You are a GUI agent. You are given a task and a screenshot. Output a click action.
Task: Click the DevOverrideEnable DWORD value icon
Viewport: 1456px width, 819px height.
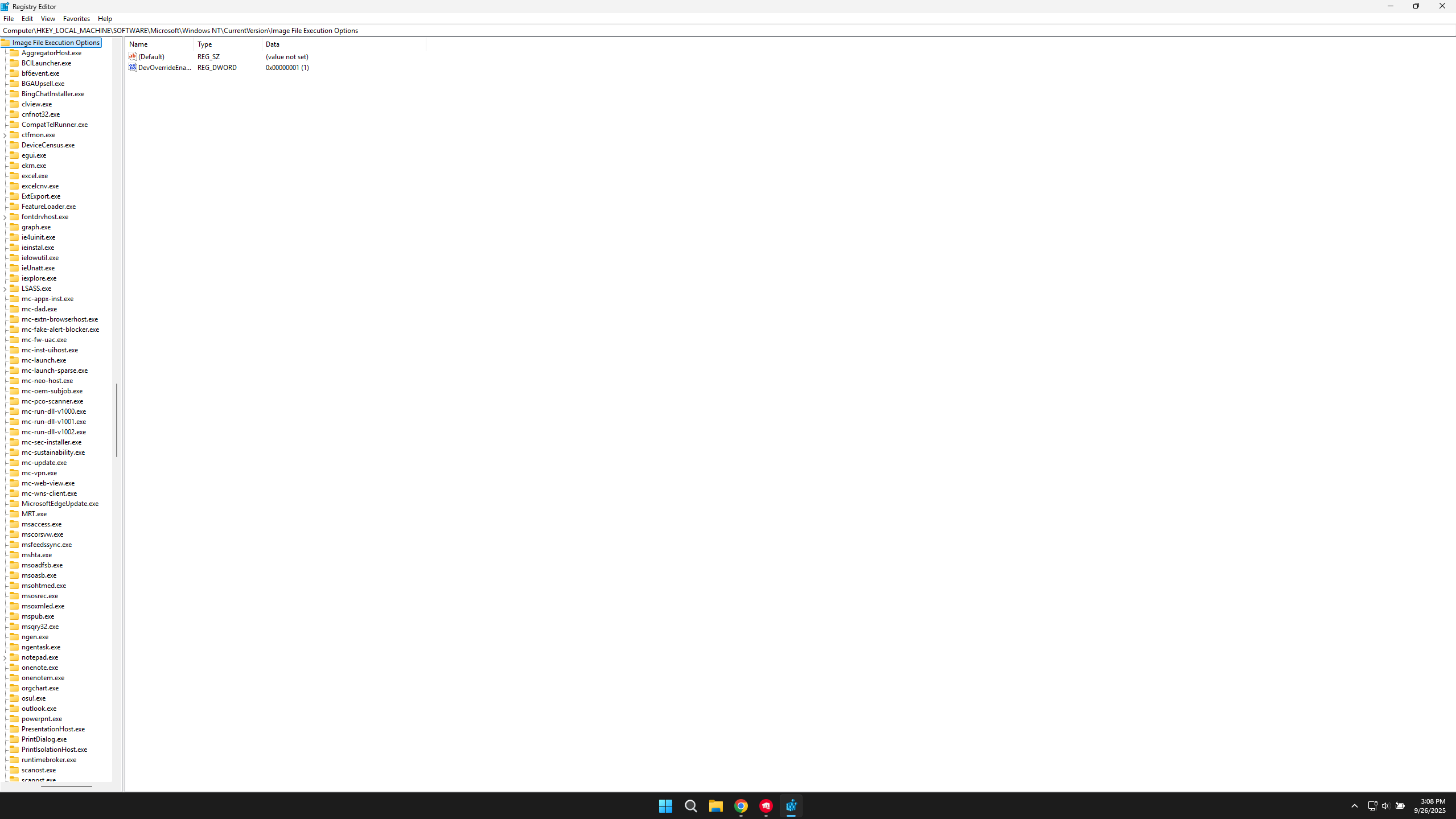pyautogui.click(x=133, y=67)
